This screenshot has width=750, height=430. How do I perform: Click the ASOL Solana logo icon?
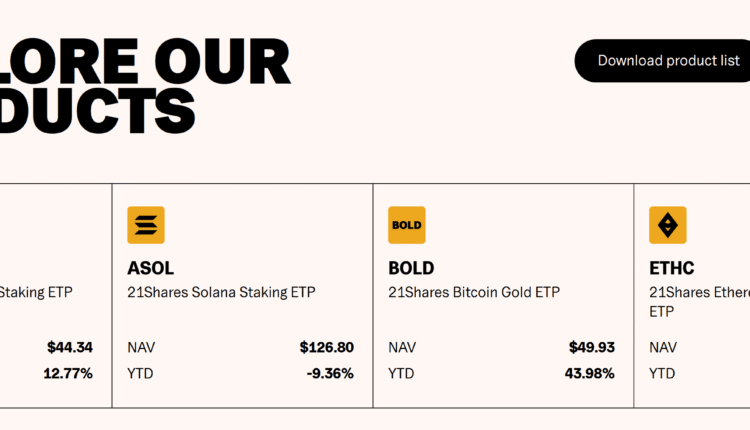click(x=146, y=225)
